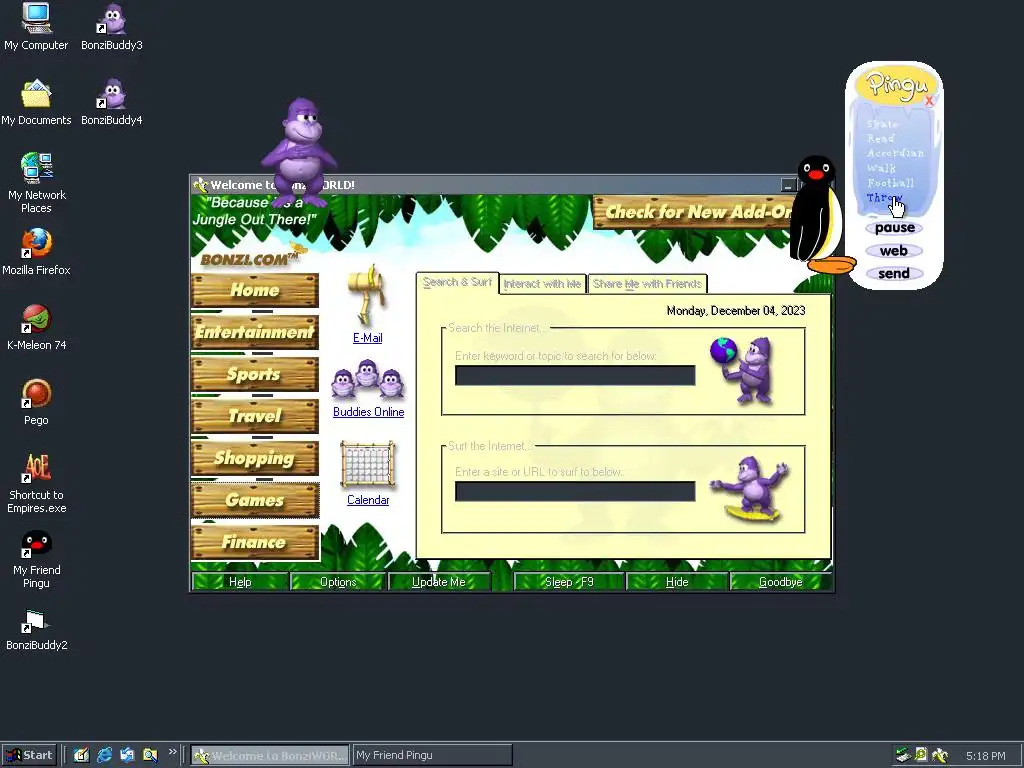The image size is (1024, 768).
Task: Click the Bonzi banana system tray icon
Action: [940, 756]
